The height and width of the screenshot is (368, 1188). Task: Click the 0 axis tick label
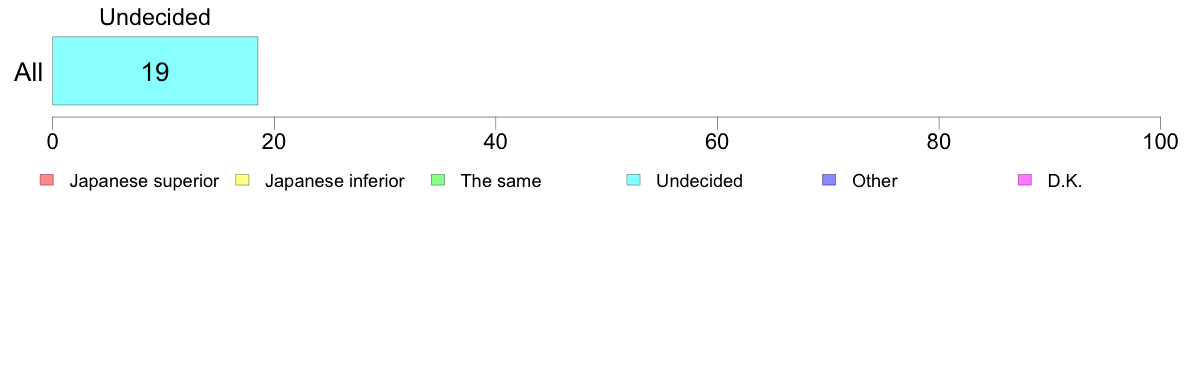(52, 142)
